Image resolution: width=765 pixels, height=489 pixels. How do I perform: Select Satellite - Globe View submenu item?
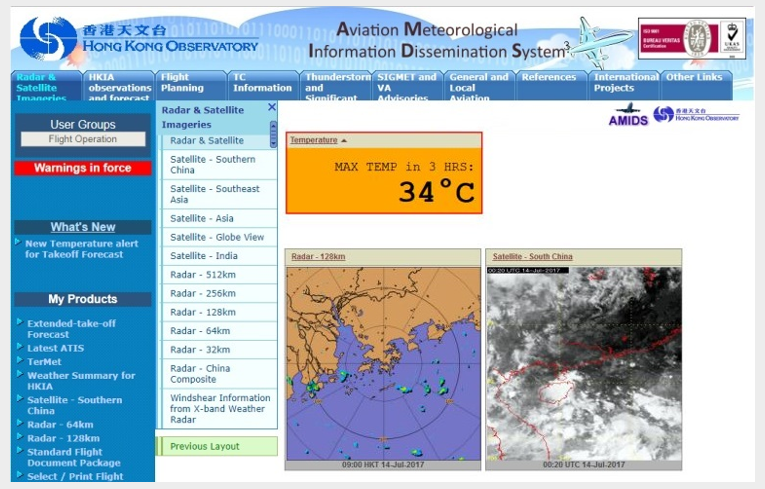pos(219,237)
